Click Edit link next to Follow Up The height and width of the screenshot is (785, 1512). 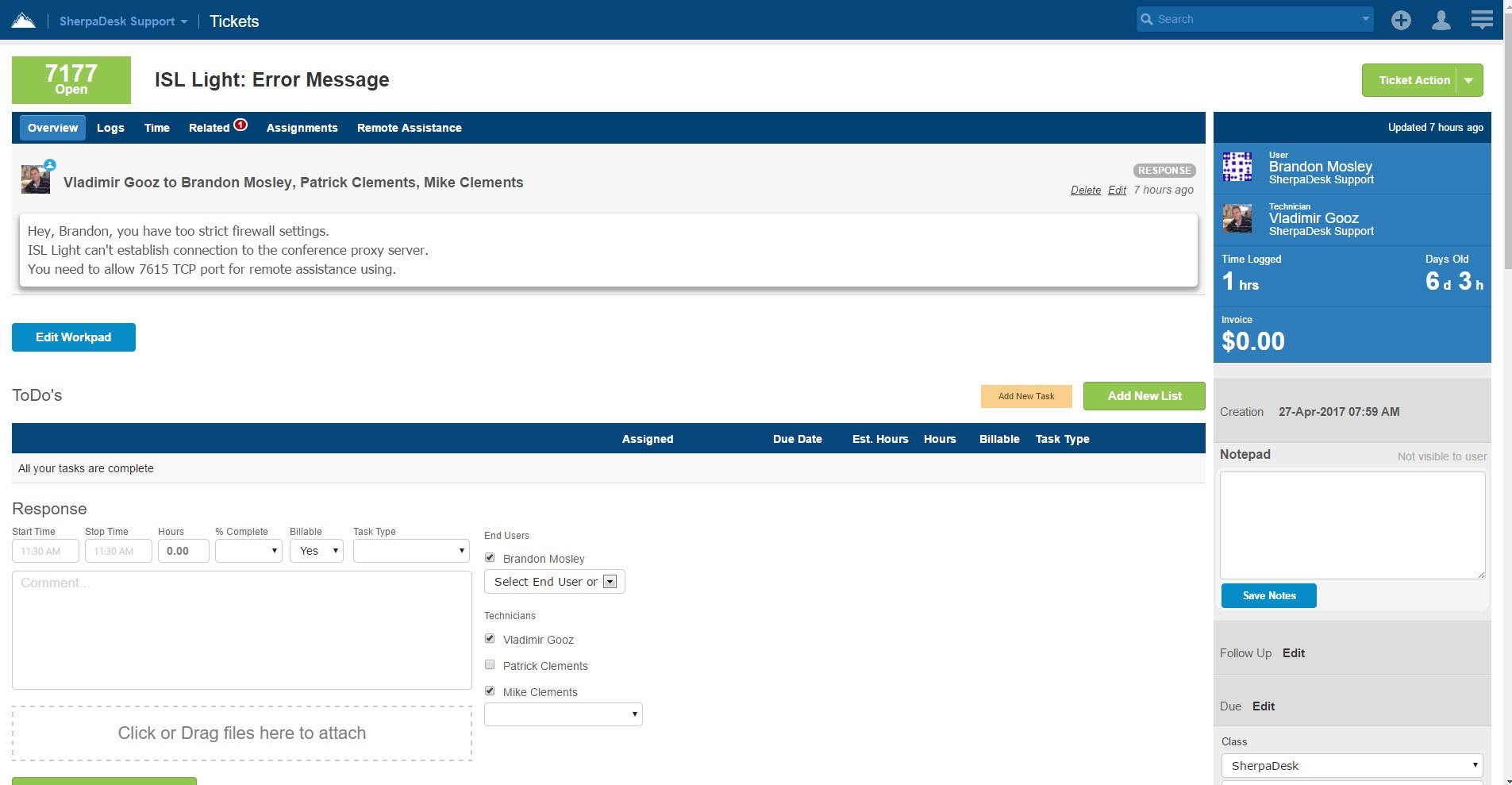[1294, 653]
